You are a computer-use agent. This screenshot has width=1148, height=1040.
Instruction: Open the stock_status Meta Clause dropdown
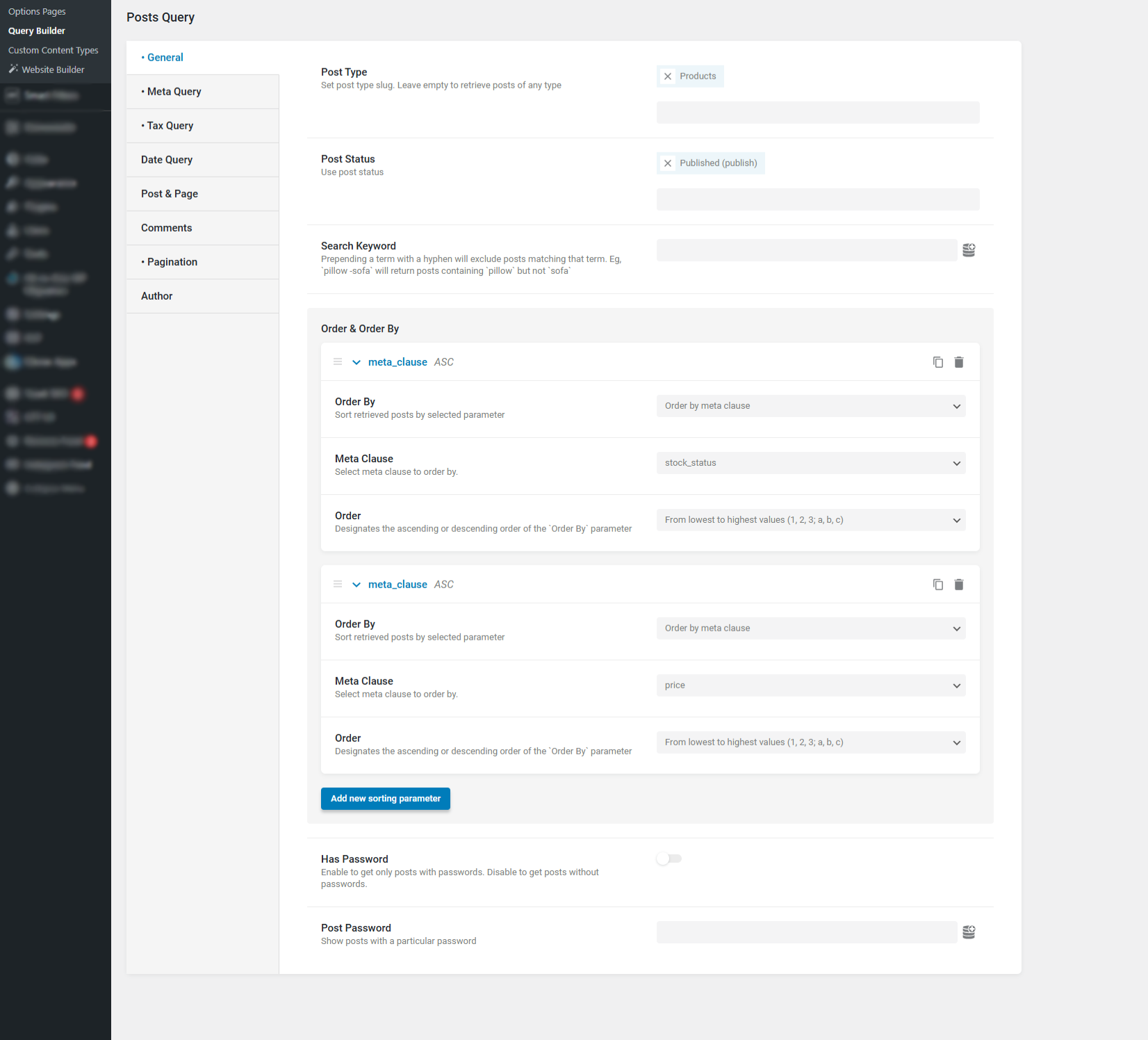810,463
